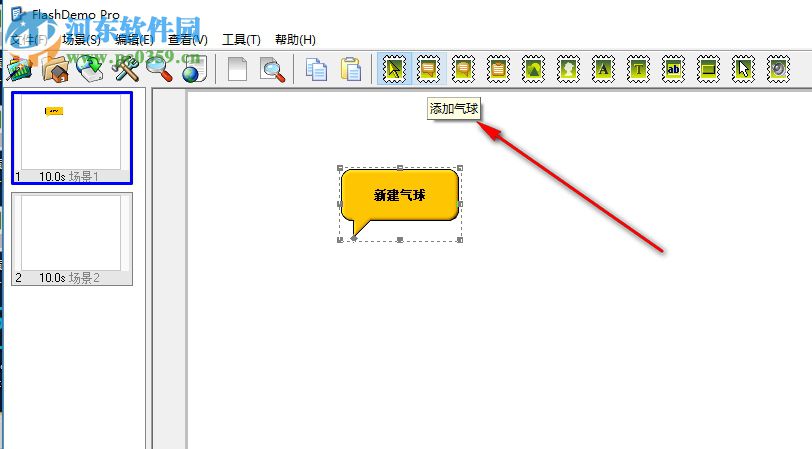
Task: Select the arrow selection stamp tool
Action: 394,68
